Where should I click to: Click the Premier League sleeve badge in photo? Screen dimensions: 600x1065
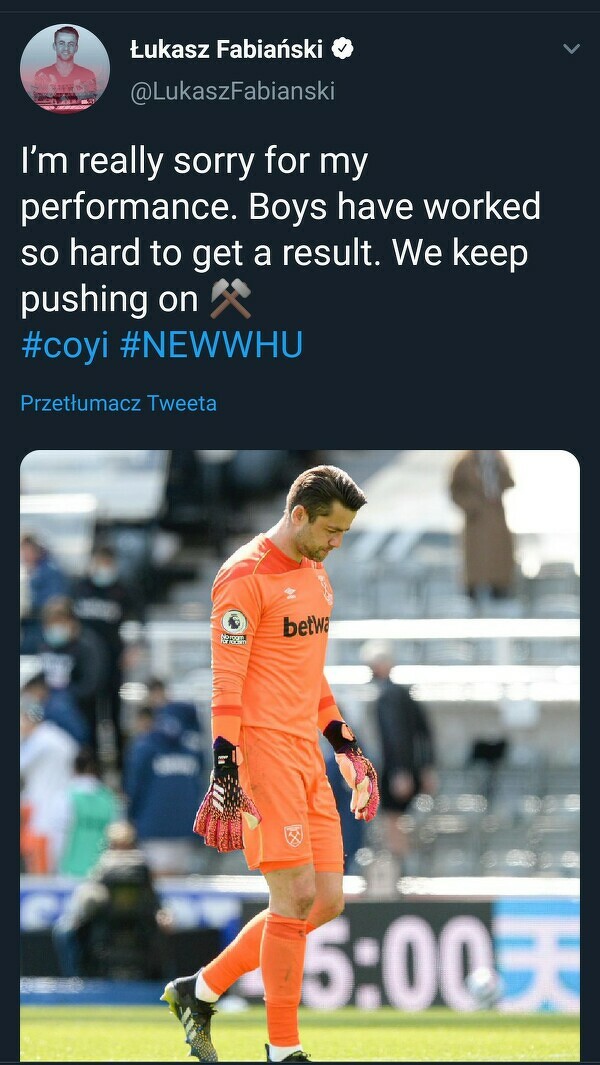point(234,627)
